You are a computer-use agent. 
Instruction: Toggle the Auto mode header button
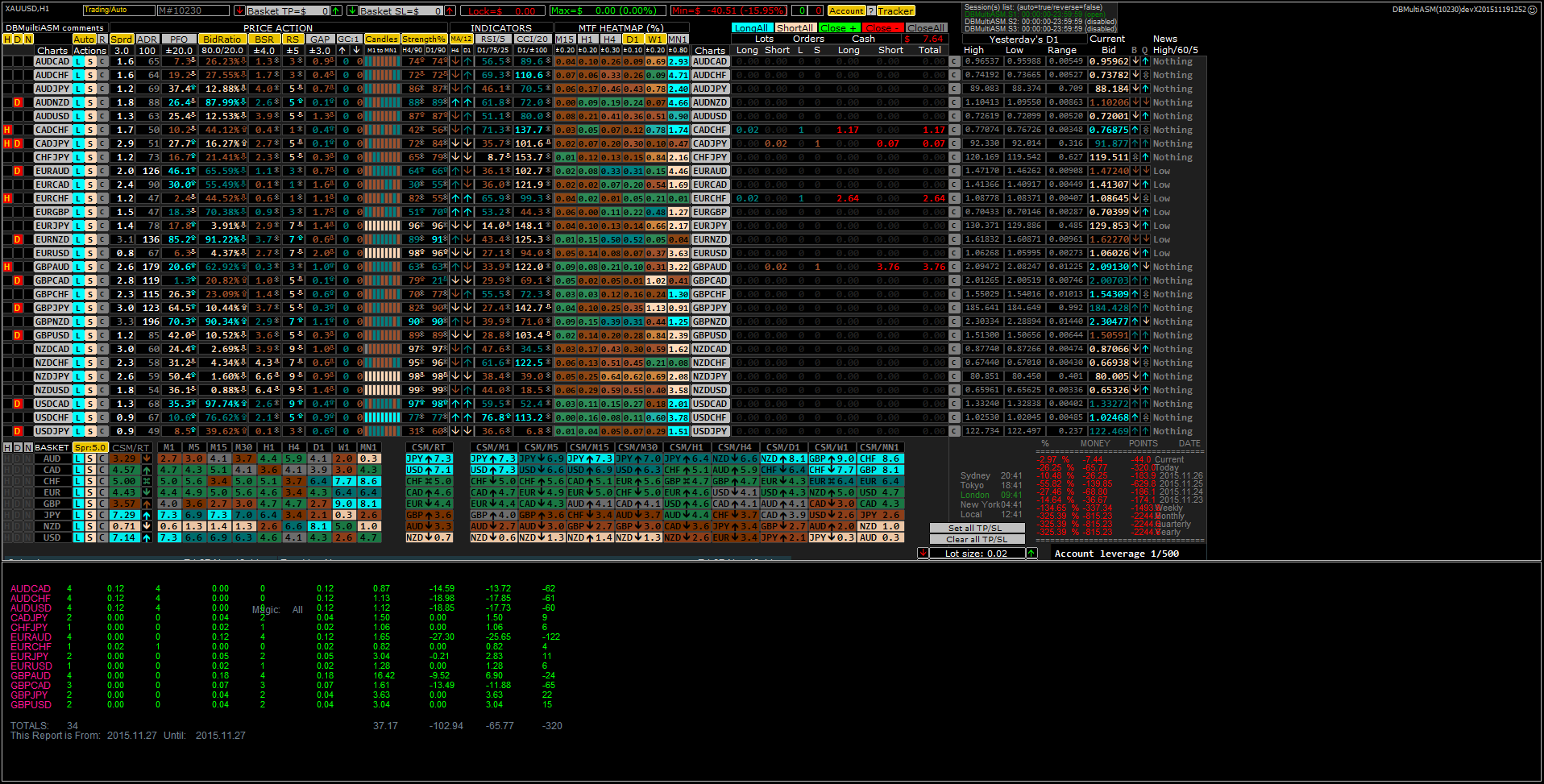(84, 39)
